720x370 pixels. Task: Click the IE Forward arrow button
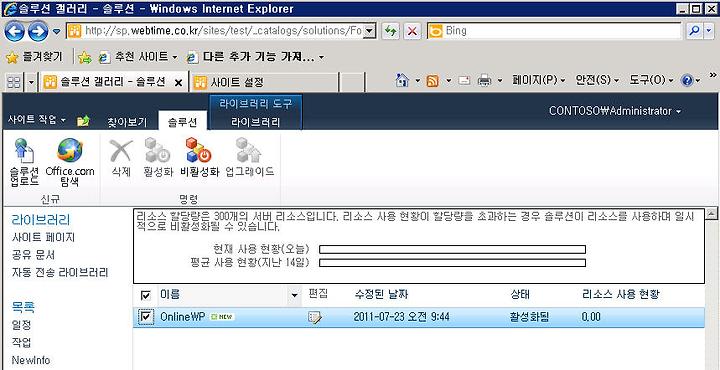point(38,32)
